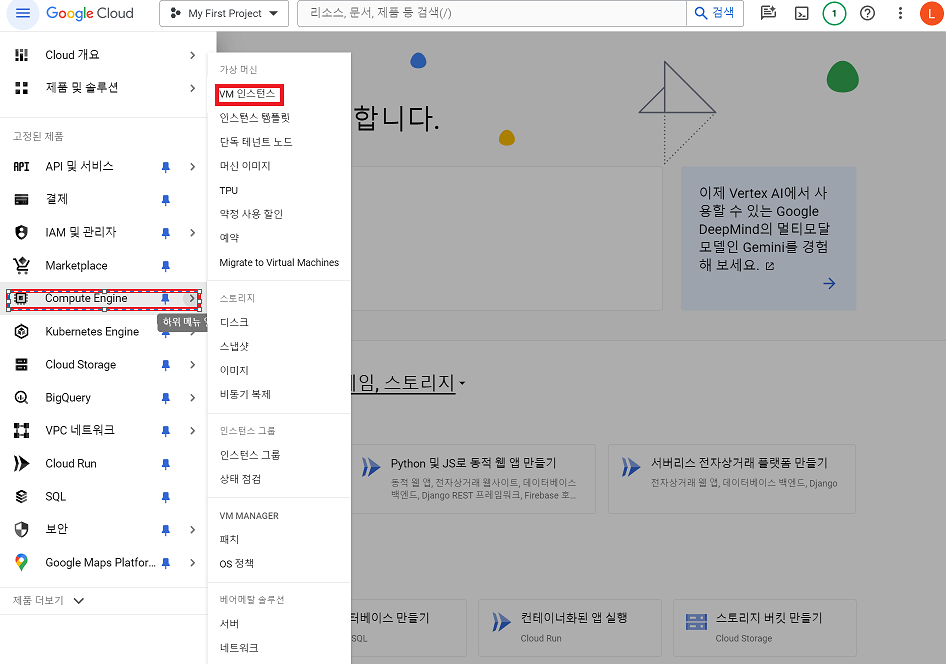Open 서버리스 전자상거래 플랫폼 만들기 card
This screenshot has height=664, width=946.
click(732, 479)
